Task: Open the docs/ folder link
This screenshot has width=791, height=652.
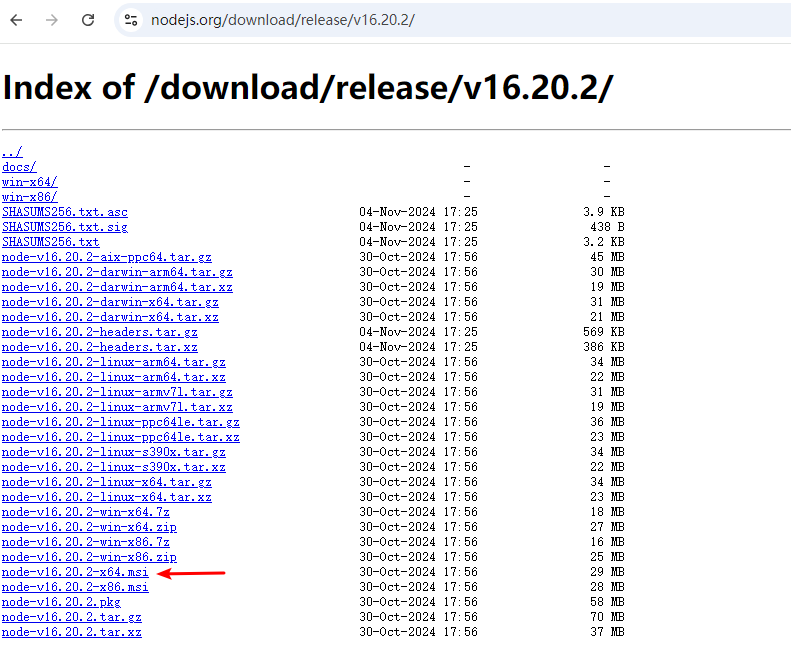Action: click(19, 167)
